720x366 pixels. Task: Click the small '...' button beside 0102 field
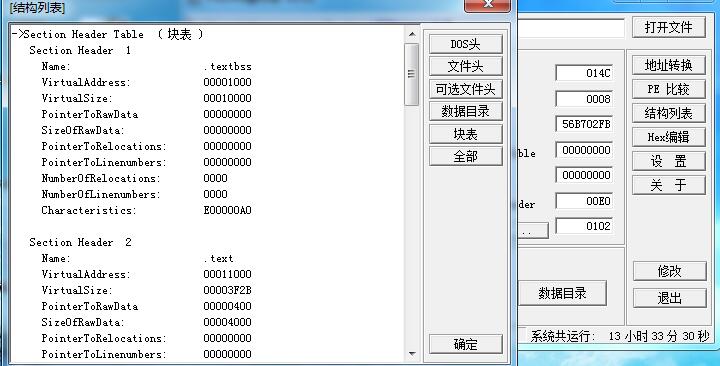coord(533,231)
